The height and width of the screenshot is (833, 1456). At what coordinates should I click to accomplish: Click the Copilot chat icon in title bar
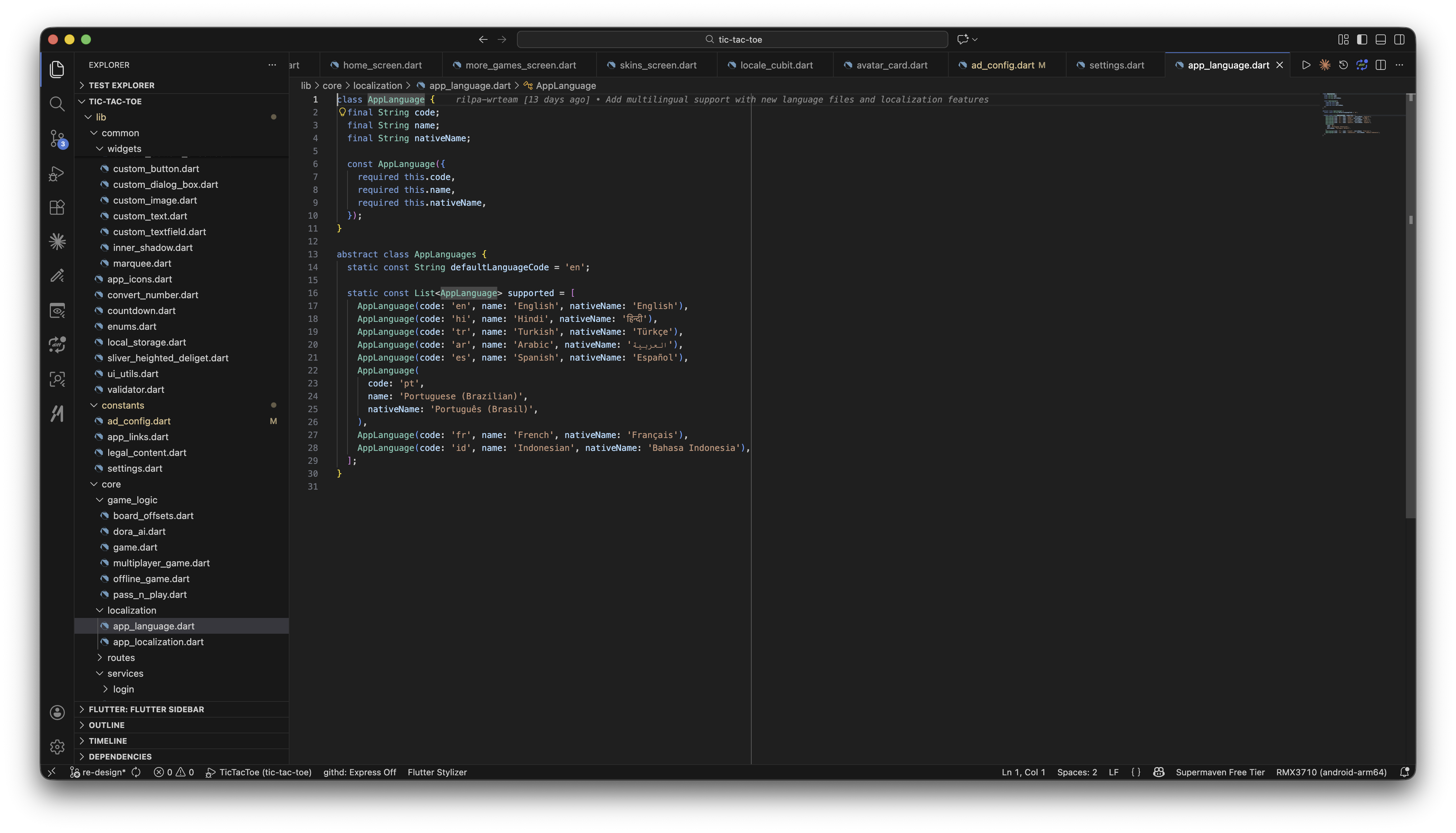[x=963, y=39]
